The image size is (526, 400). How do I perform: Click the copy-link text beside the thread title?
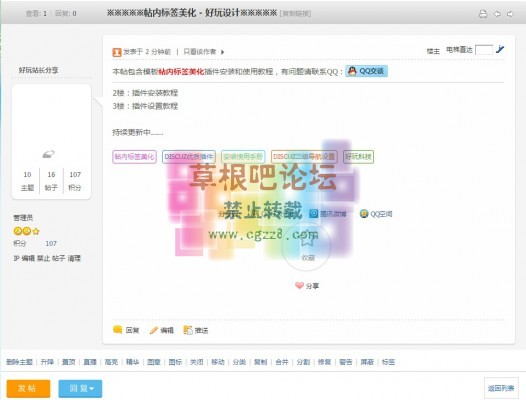pyautogui.click(x=295, y=13)
